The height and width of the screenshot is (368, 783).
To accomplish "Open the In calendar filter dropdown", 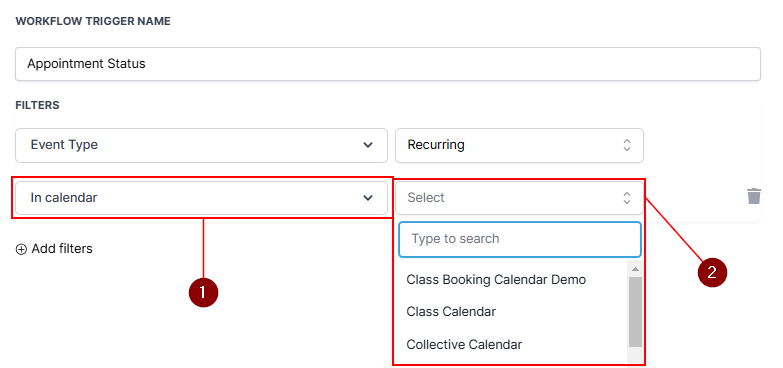I will (201, 198).
